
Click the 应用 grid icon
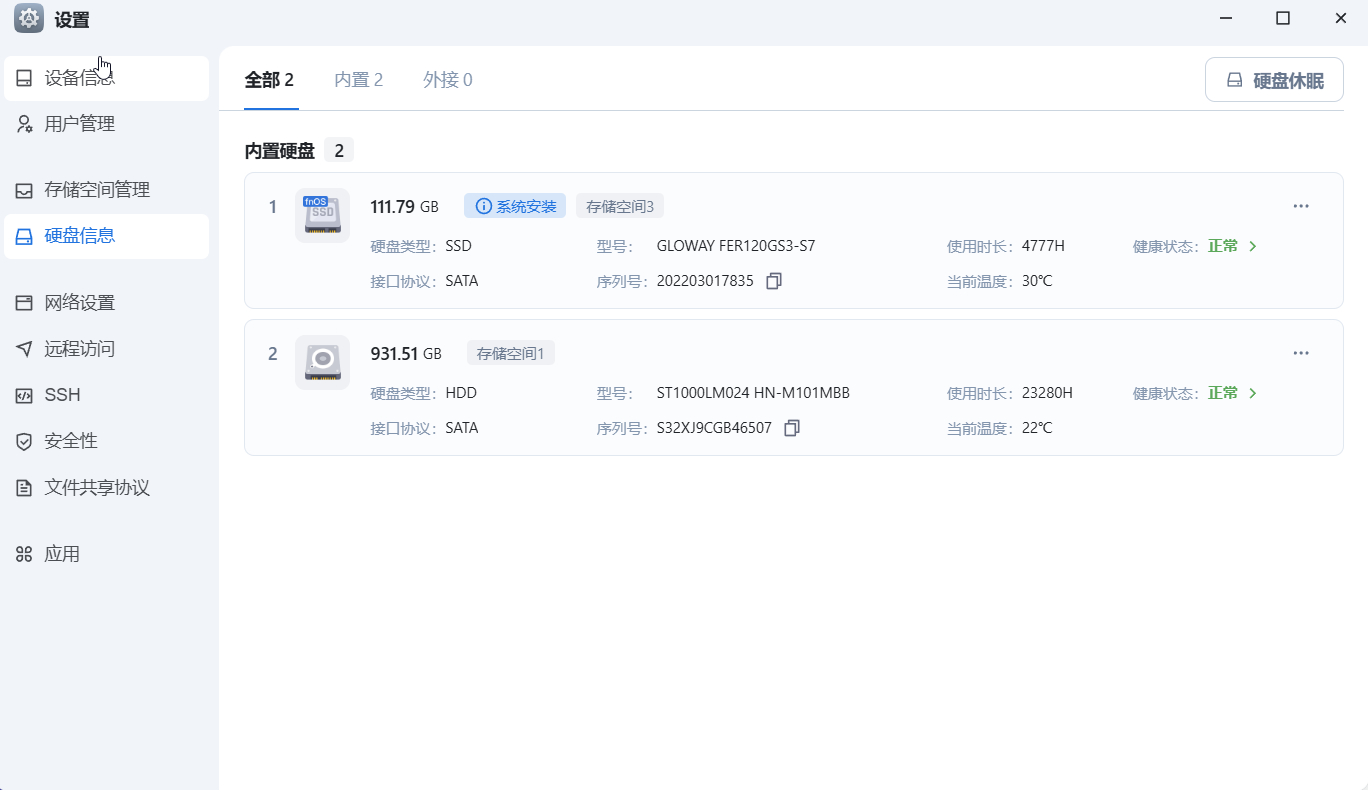24,554
